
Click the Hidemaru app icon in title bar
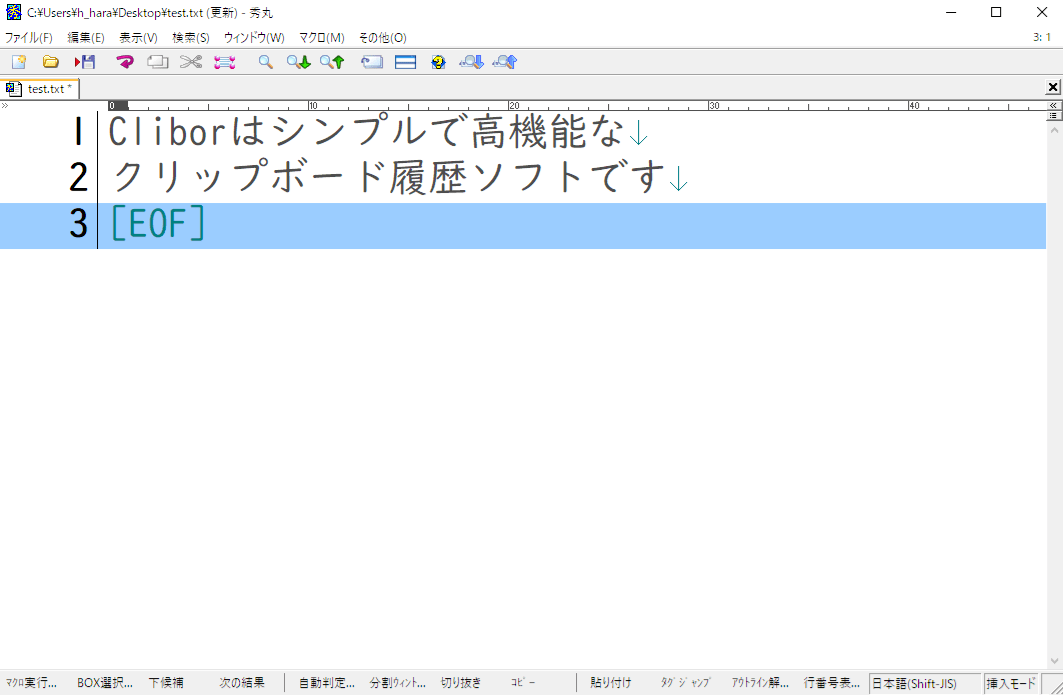click(x=13, y=12)
